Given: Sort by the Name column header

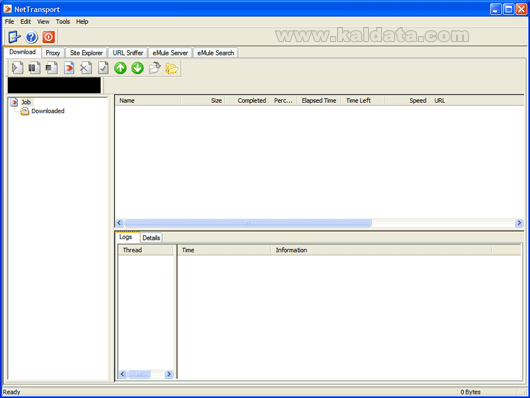Looking at the screenshot, I should [148, 100].
